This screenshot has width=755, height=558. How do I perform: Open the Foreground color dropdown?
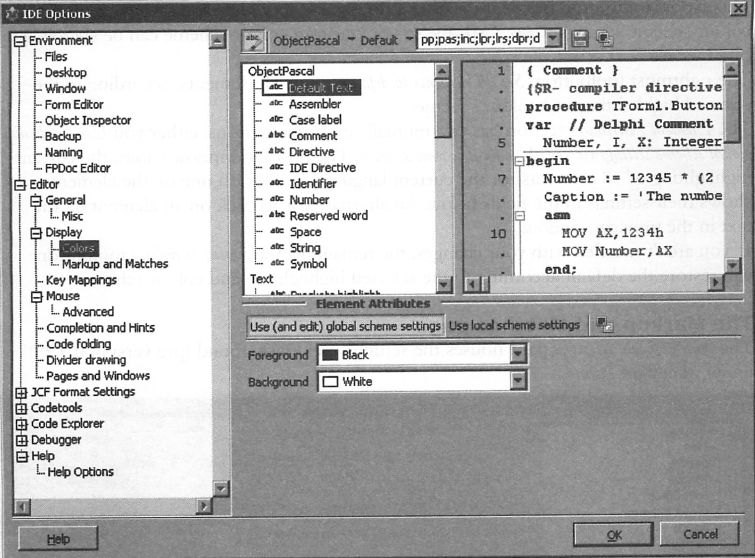pyautogui.click(x=517, y=354)
